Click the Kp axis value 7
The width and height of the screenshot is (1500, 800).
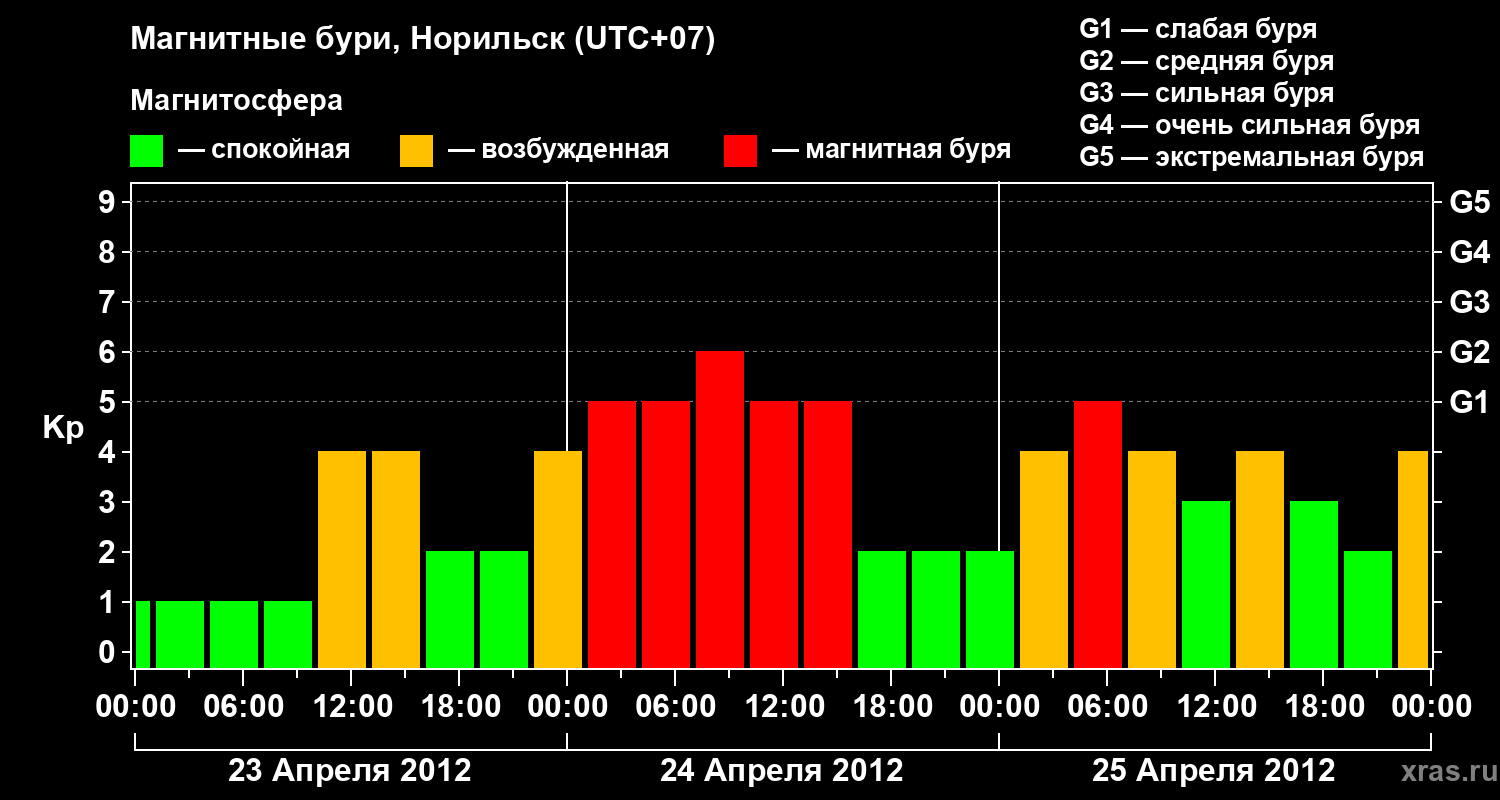point(109,302)
